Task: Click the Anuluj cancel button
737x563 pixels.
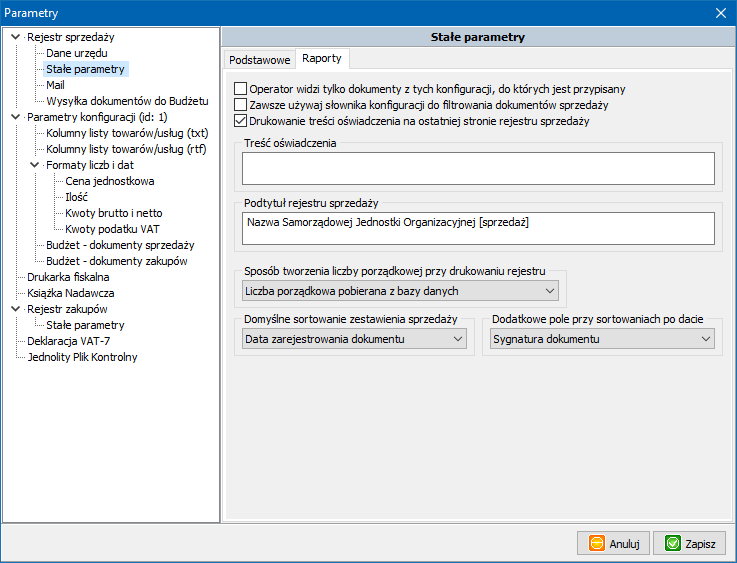Action: pos(613,543)
